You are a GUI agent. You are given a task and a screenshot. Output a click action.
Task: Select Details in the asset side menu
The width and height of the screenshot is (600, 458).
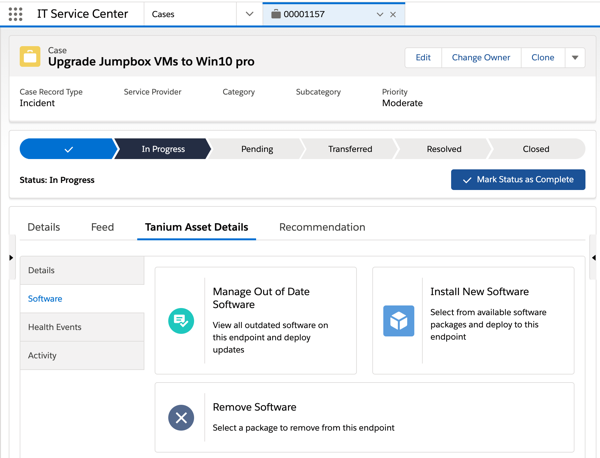point(82,270)
